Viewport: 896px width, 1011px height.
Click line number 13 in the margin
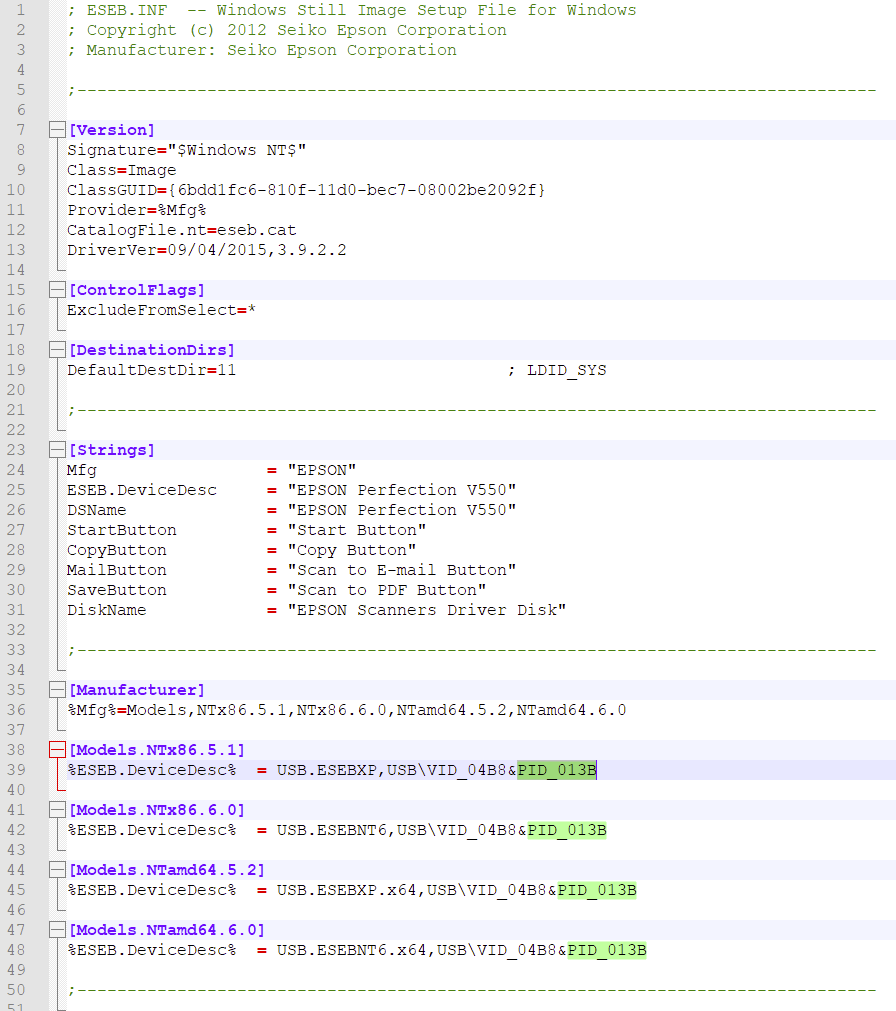[16, 250]
